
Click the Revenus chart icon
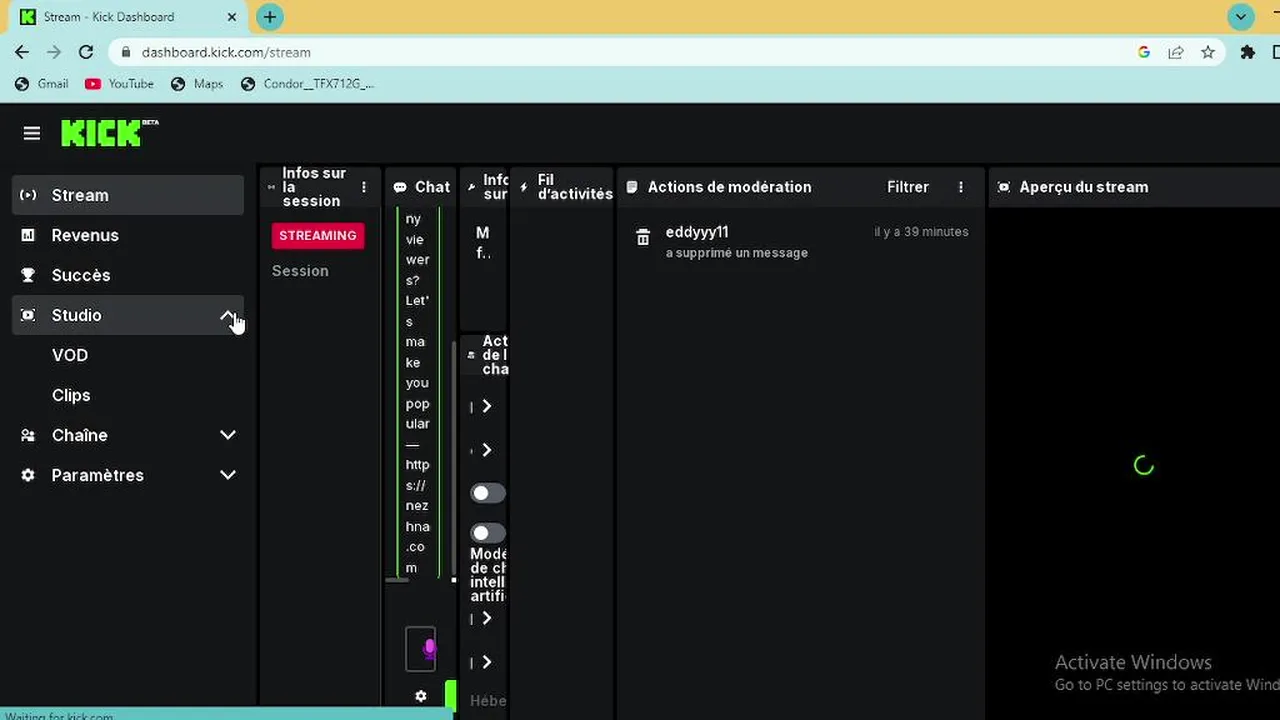click(x=28, y=235)
